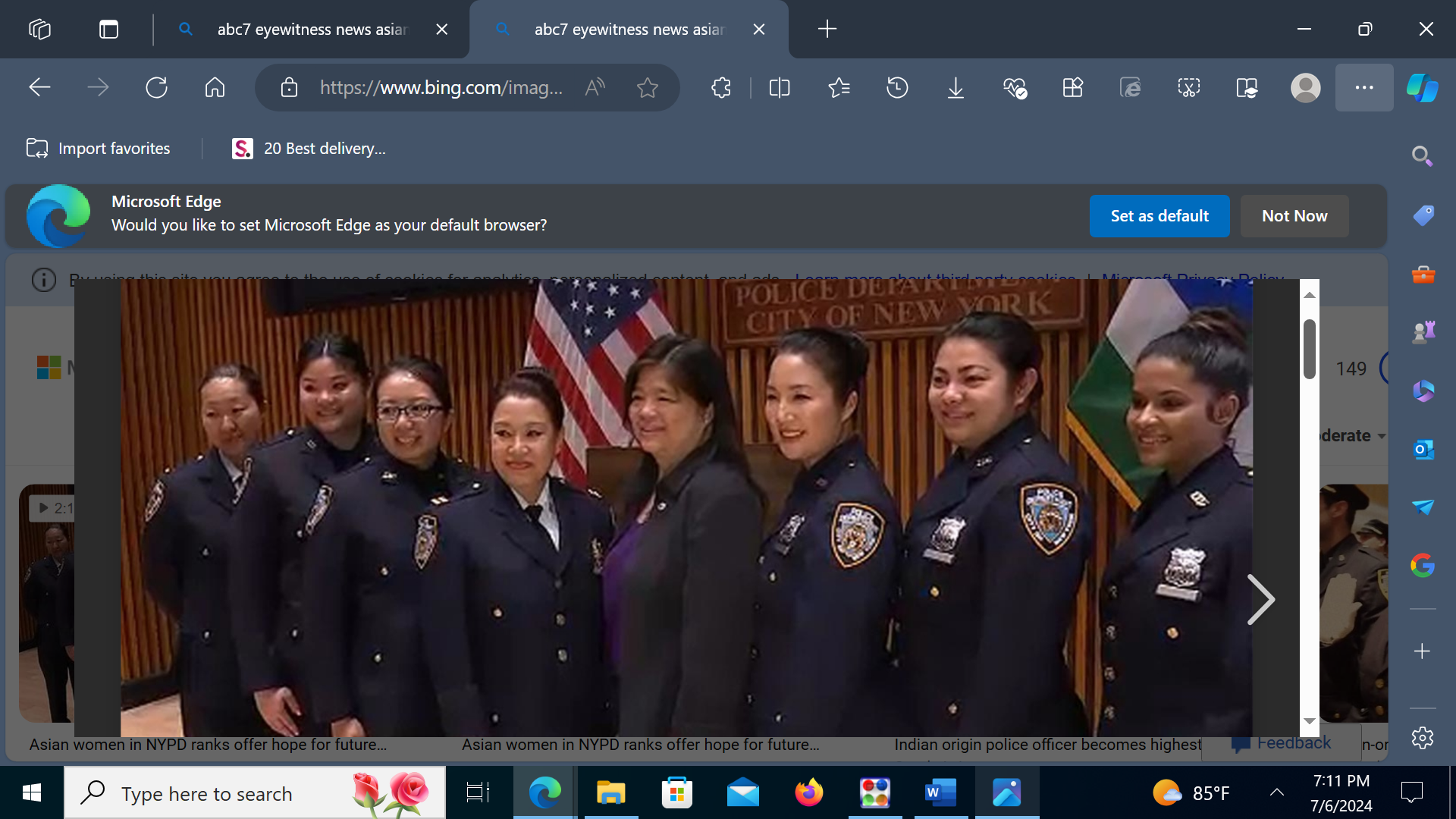Open the tab actions menu icon
The image size is (1456, 819).
pos(108,29)
